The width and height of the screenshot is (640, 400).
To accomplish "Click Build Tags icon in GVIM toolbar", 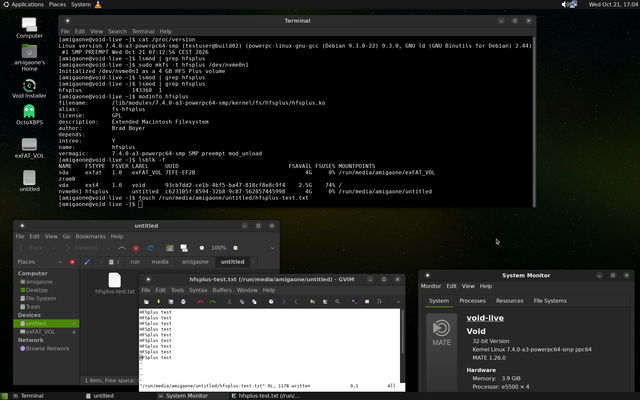I will 367,302.
